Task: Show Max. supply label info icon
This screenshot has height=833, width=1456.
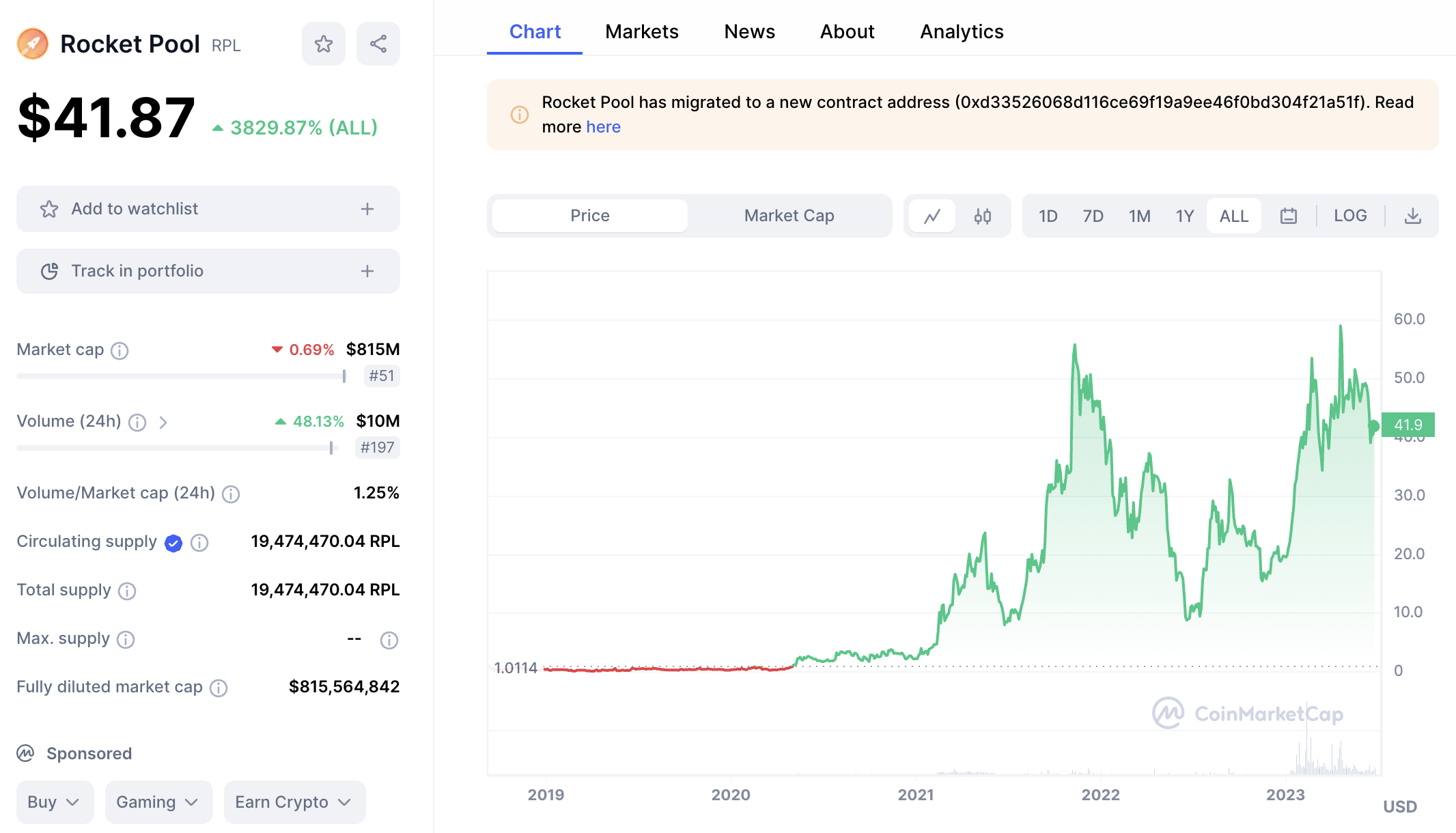Action: 126,640
